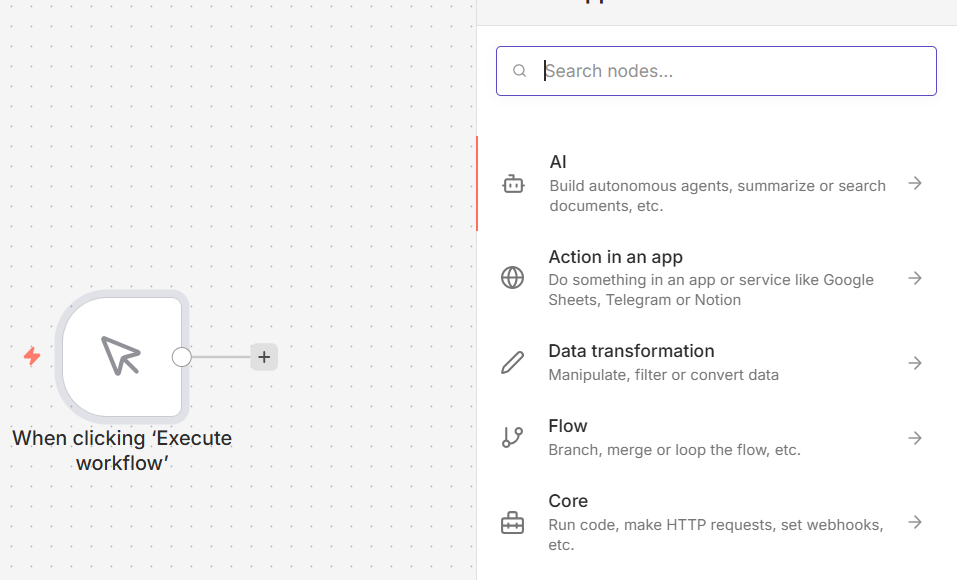Click the branch icon for Flow
Viewport: 957px width, 580px height.
point(512,437)
